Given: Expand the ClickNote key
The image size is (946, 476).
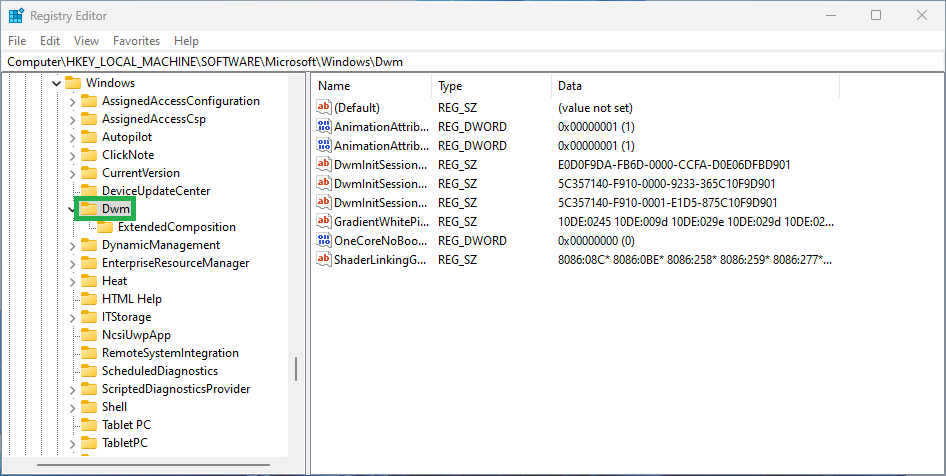Looking at the screenshot, I should (72, 156).
